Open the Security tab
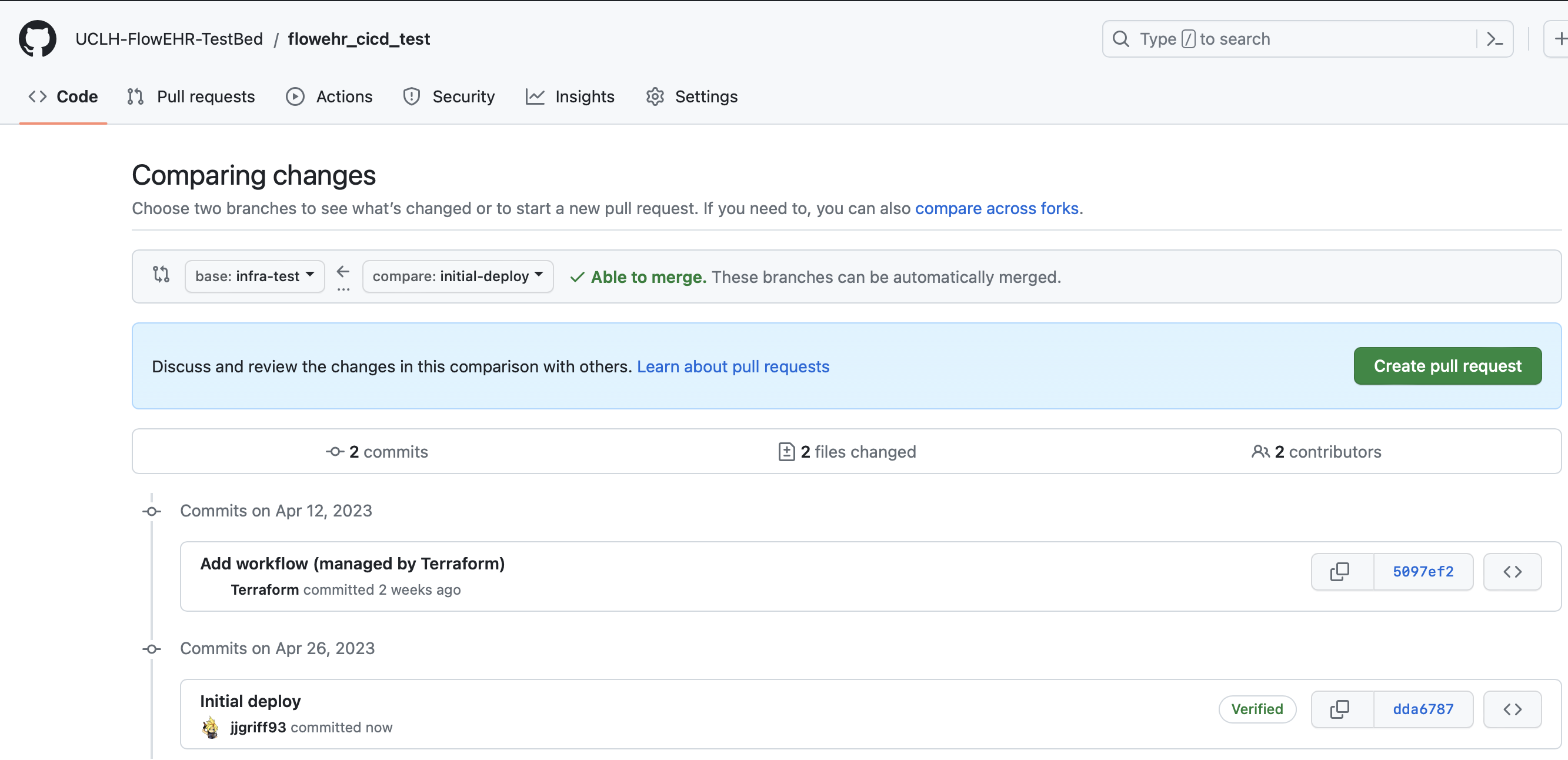The image size is (1568, 760). point(450,96)
